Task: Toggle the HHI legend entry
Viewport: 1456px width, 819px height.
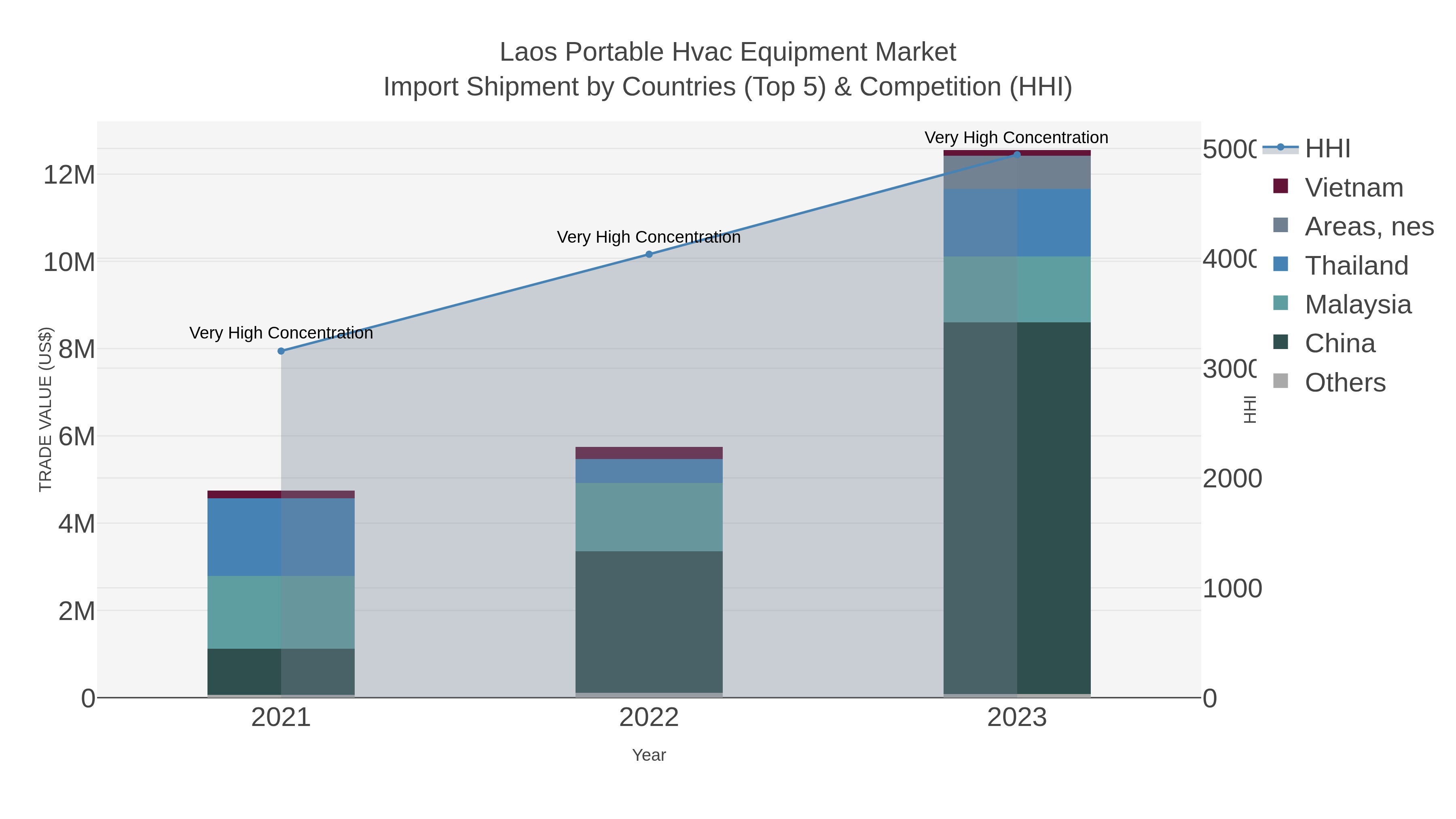Action: point(1307,149)
